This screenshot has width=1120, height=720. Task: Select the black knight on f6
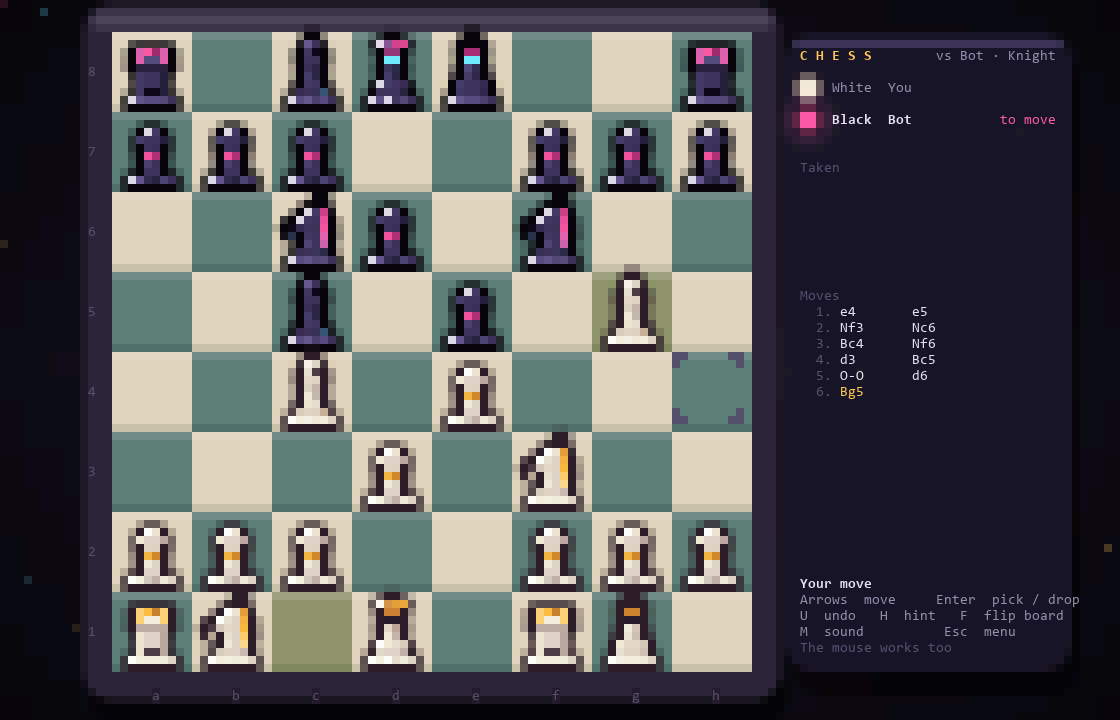tap(551, 231)
